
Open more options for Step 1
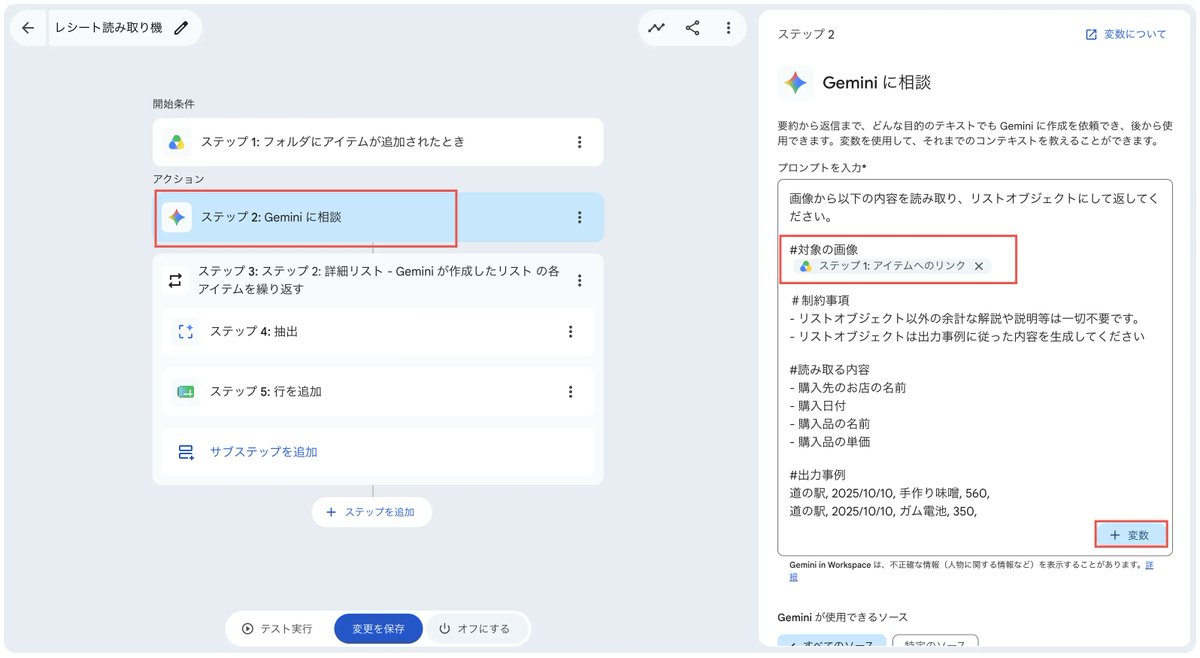point(579,142)
